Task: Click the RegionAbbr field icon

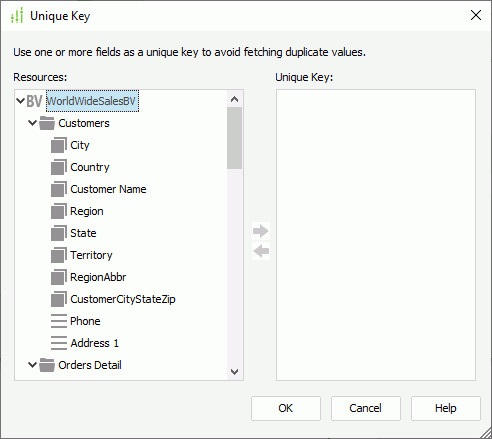Action: (x=59, y=277)
